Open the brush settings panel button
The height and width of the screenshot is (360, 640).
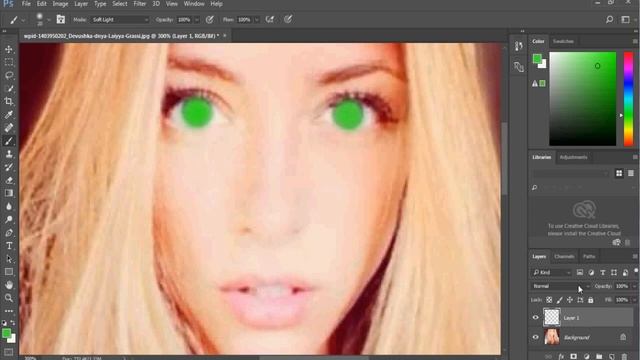[x=61, y=19]
